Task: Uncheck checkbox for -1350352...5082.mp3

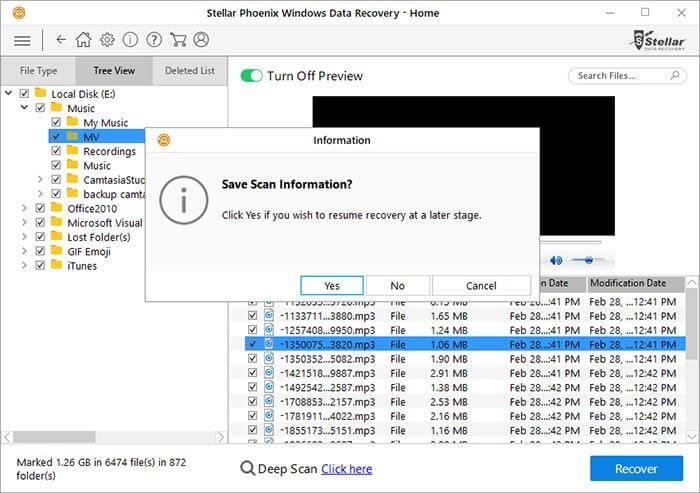Action: (252, 358)
